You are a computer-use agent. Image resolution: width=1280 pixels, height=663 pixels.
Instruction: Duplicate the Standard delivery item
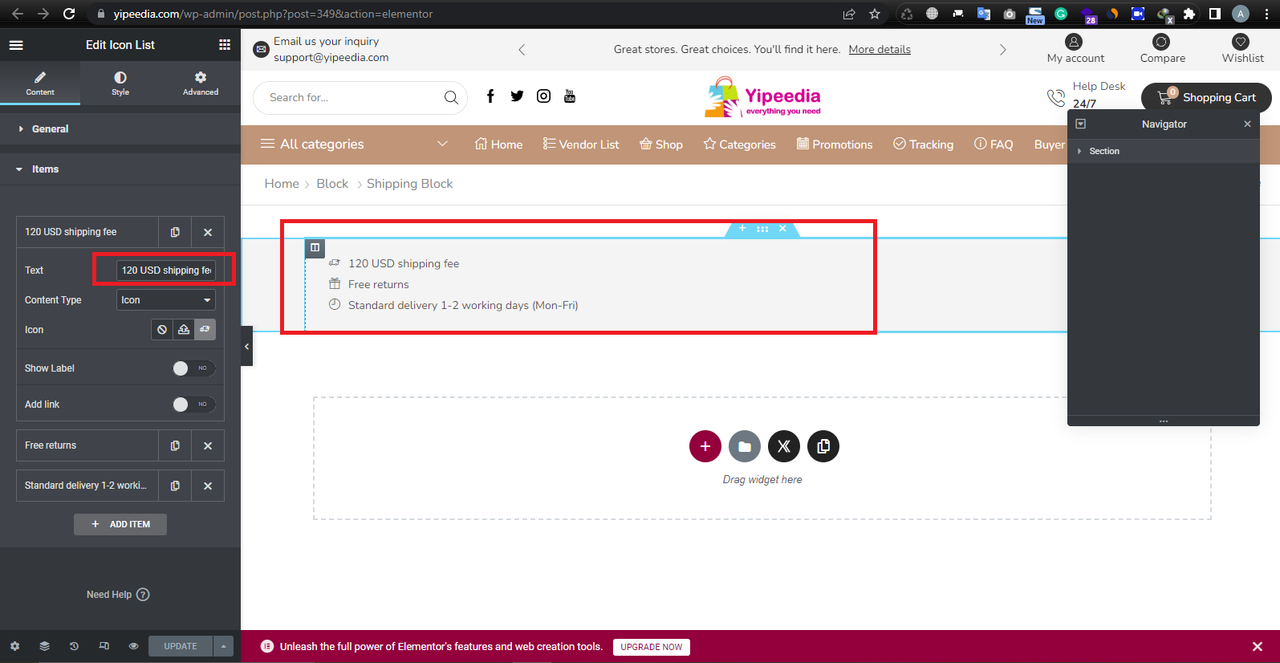point(175,486)
